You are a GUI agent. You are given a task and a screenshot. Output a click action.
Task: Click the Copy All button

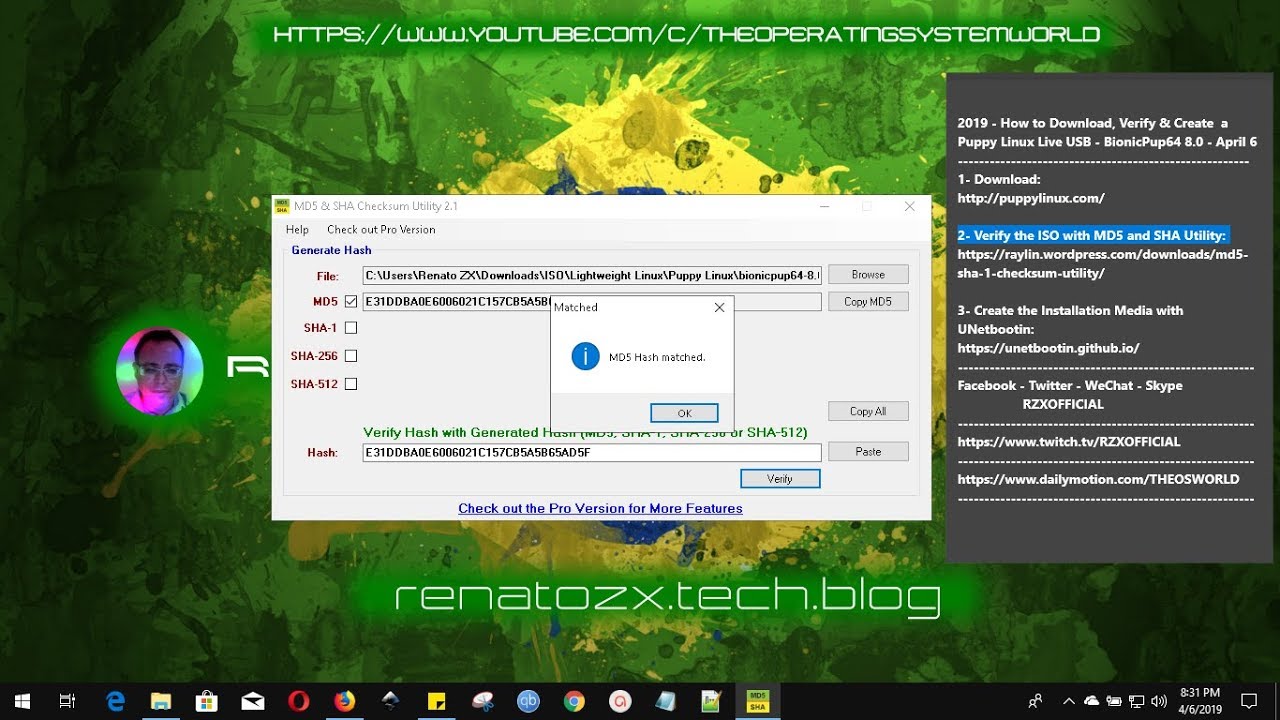click(x=868, y=411)
